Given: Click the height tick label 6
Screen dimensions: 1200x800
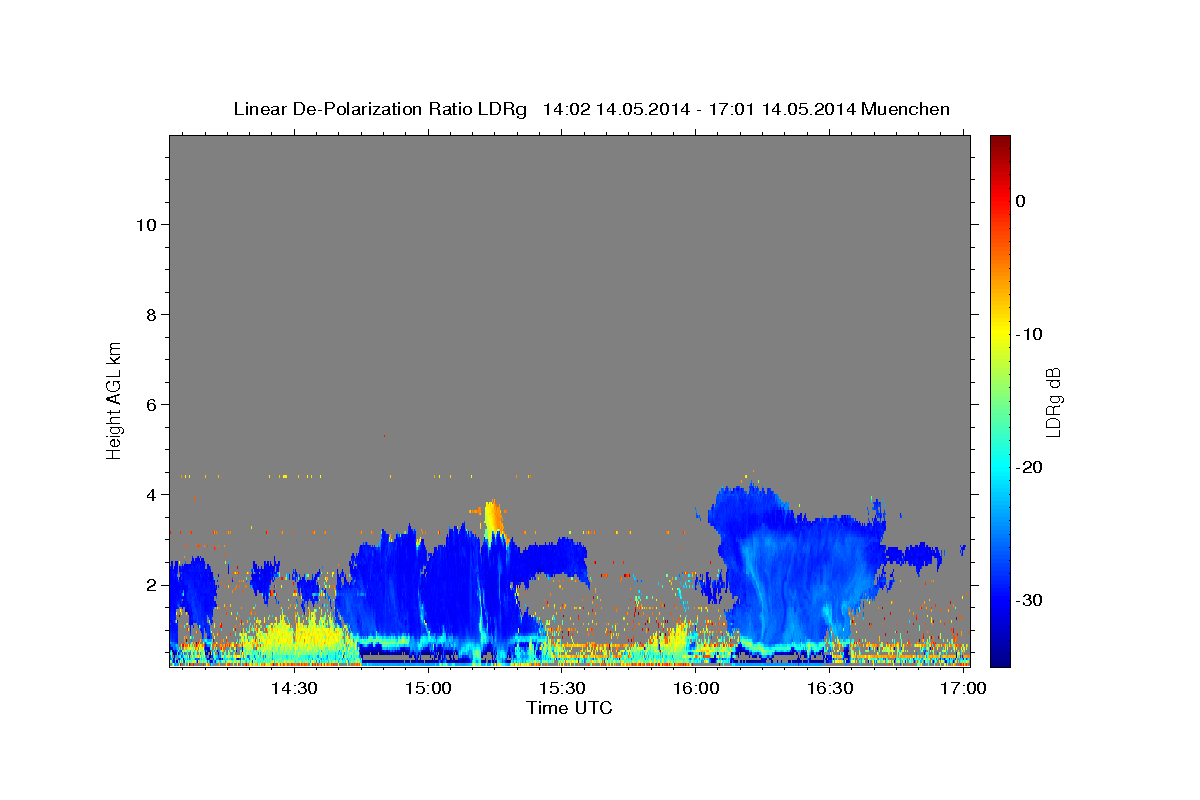Looking at the screenshot, I should pos(151,405).
